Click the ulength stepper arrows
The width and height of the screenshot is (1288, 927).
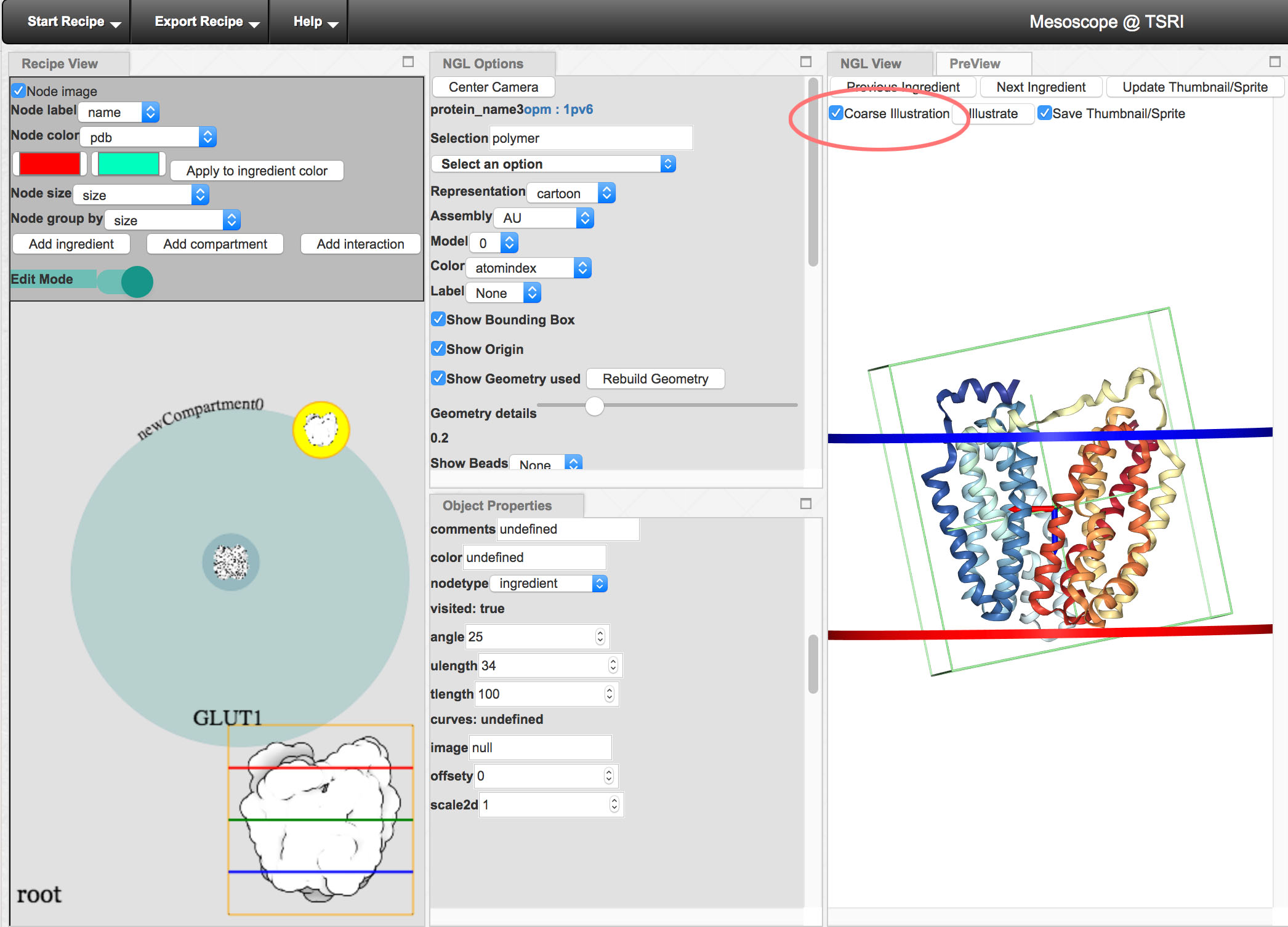point(613,665)
